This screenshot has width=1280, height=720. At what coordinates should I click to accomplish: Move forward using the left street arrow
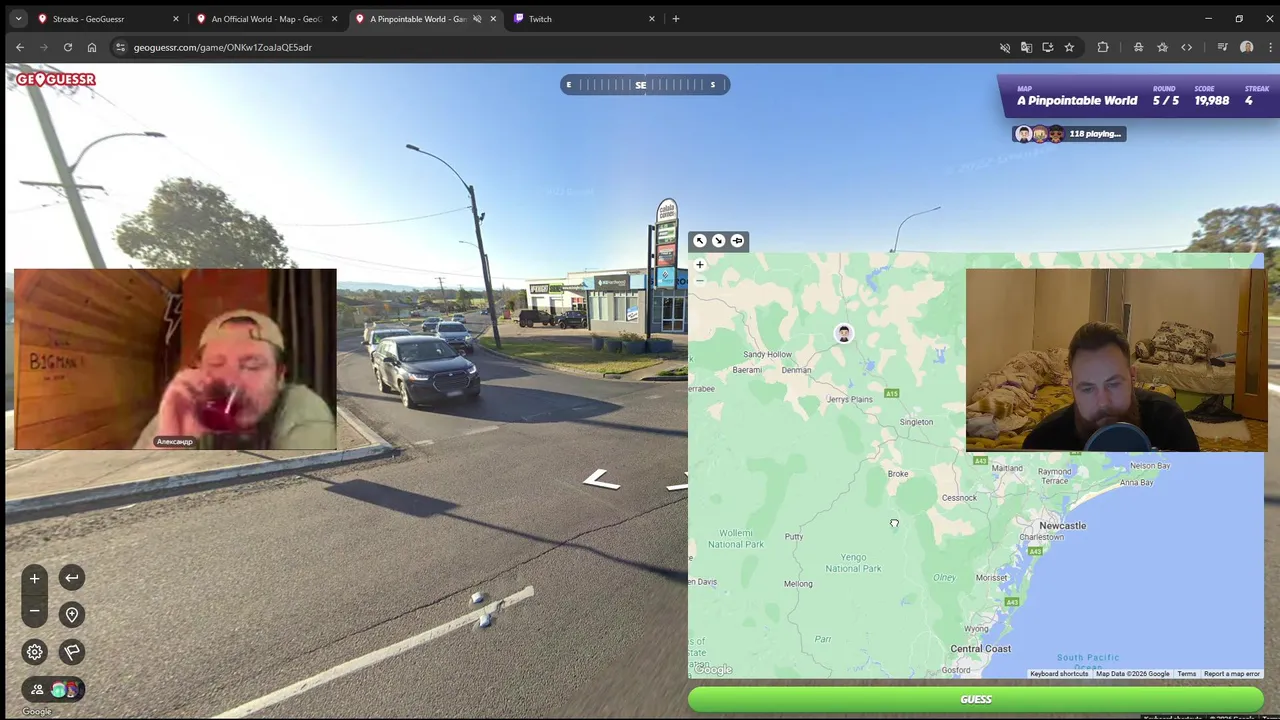[x=601, y=481]
